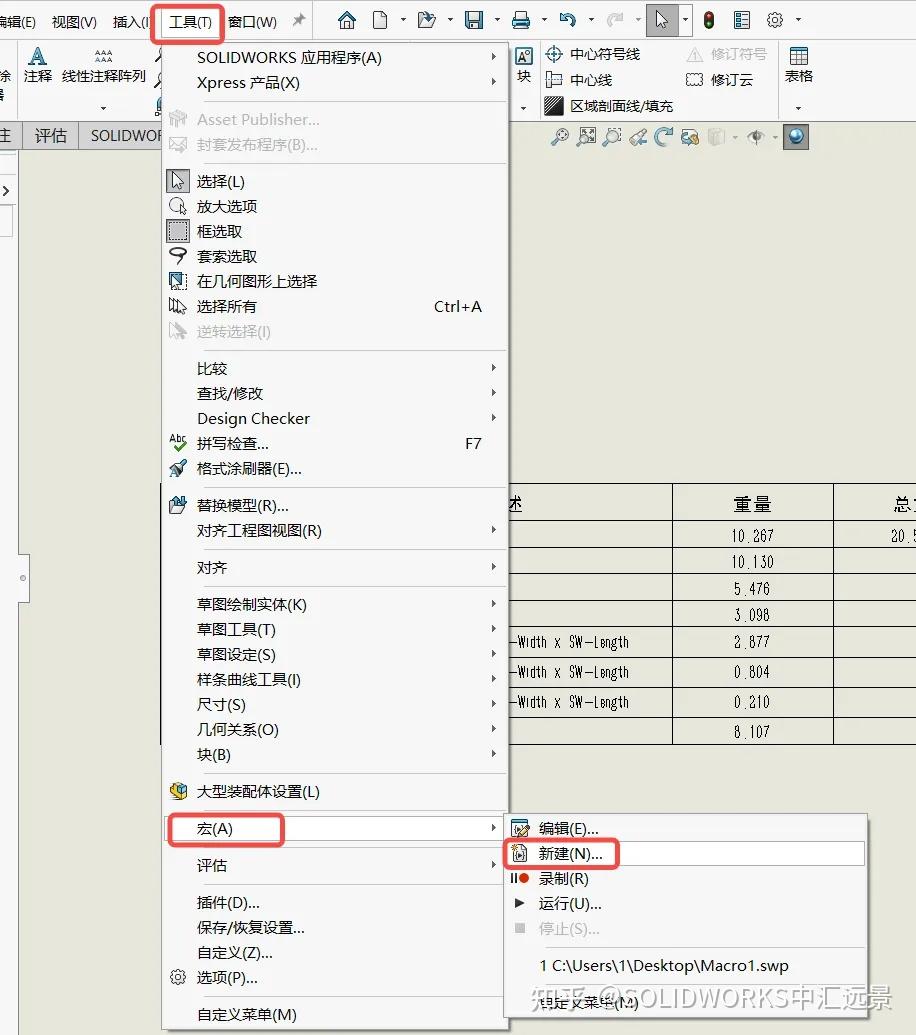The height and width of the screenshot is (1035, 916).
Task: Open 插件(D)... add-ins entry
Action: pyautogui.click(x=336, y=902)
